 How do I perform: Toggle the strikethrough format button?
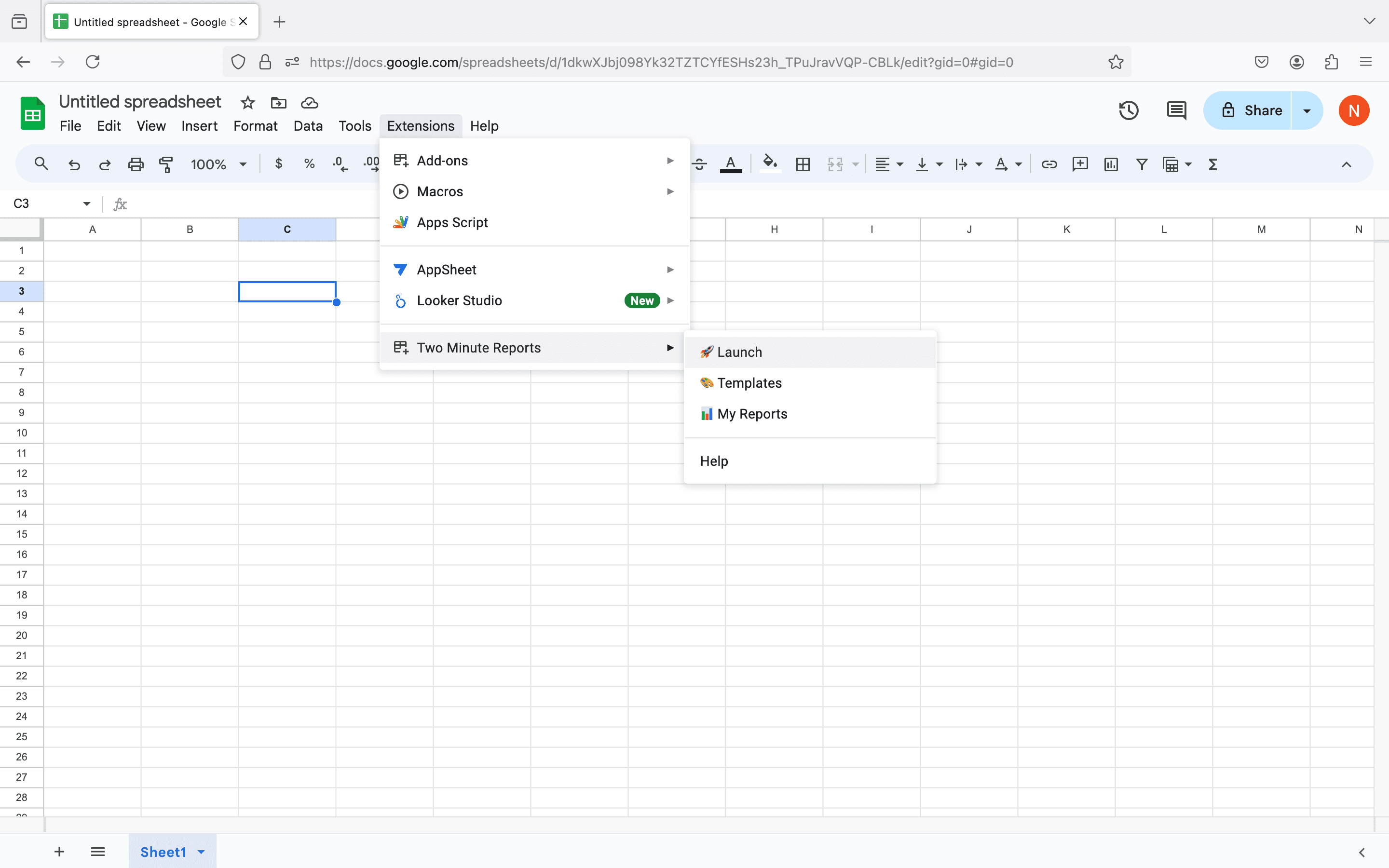[x=699, y=165]
